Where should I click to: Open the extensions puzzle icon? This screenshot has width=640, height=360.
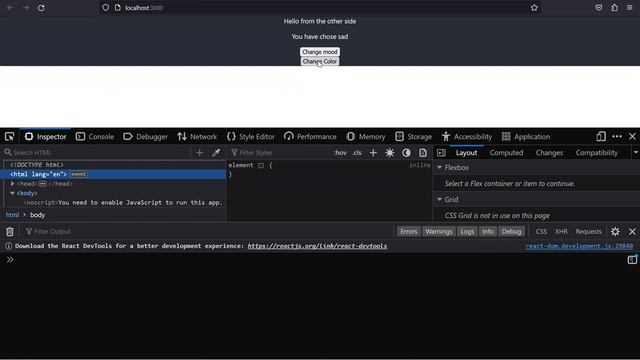point(614,8)
